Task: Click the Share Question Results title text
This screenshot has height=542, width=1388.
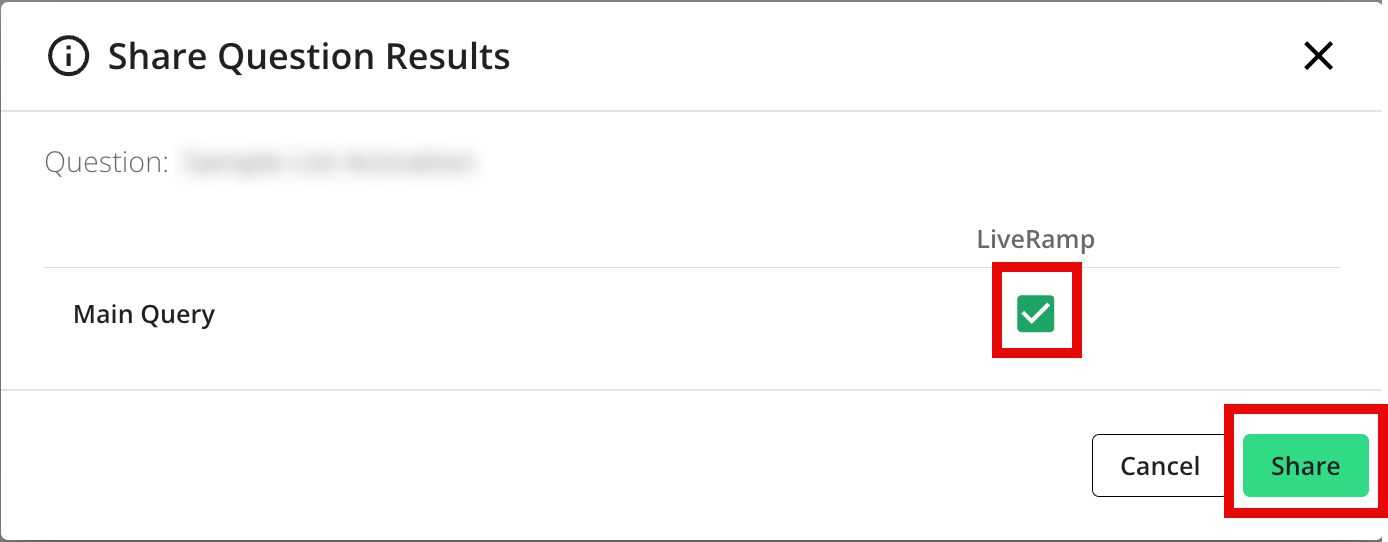Action: tap(309, 57)
